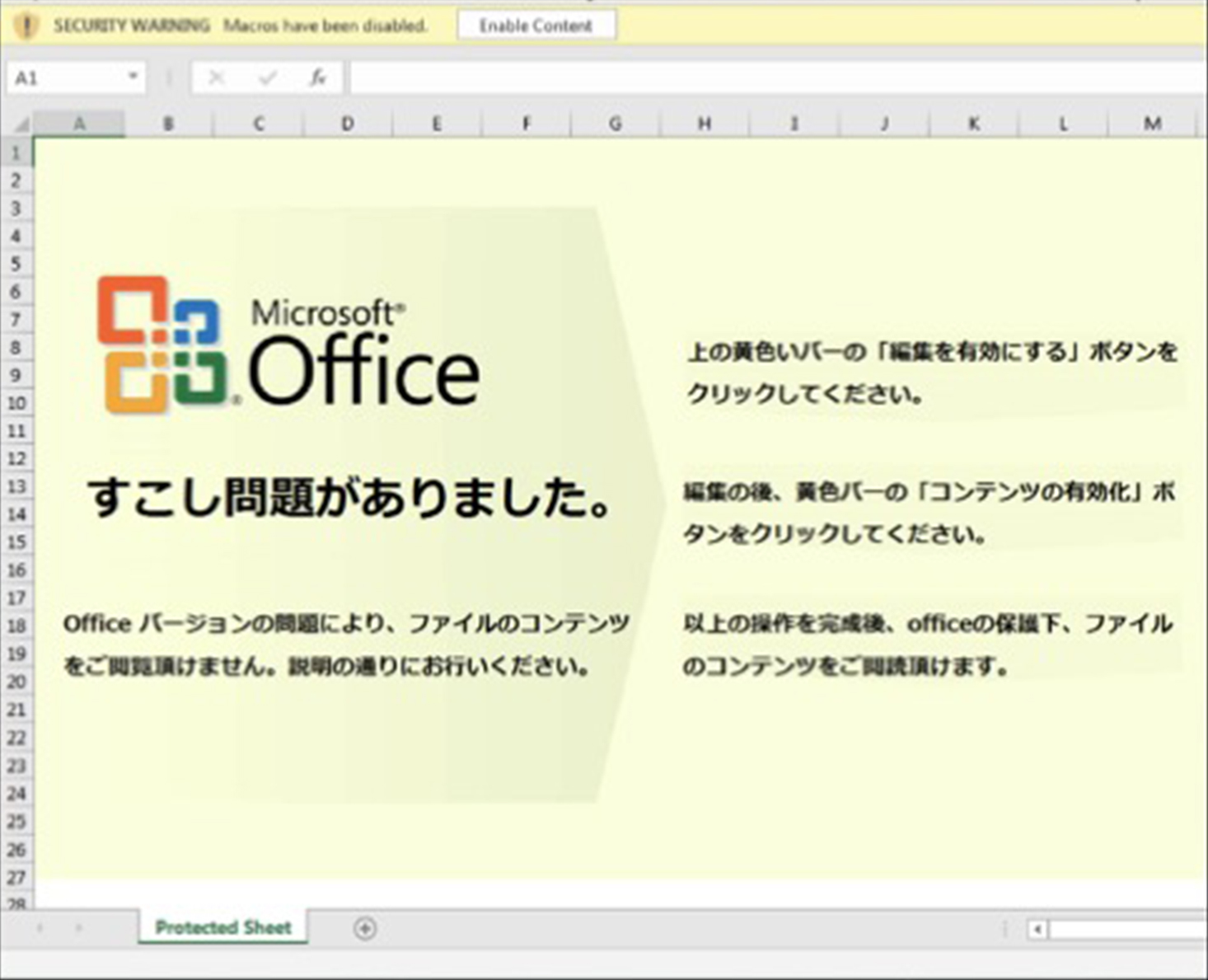The width and height of the screenshot is (1208, 980).
Task: Click the SECURITY WARNING label text
Action: 132,26
